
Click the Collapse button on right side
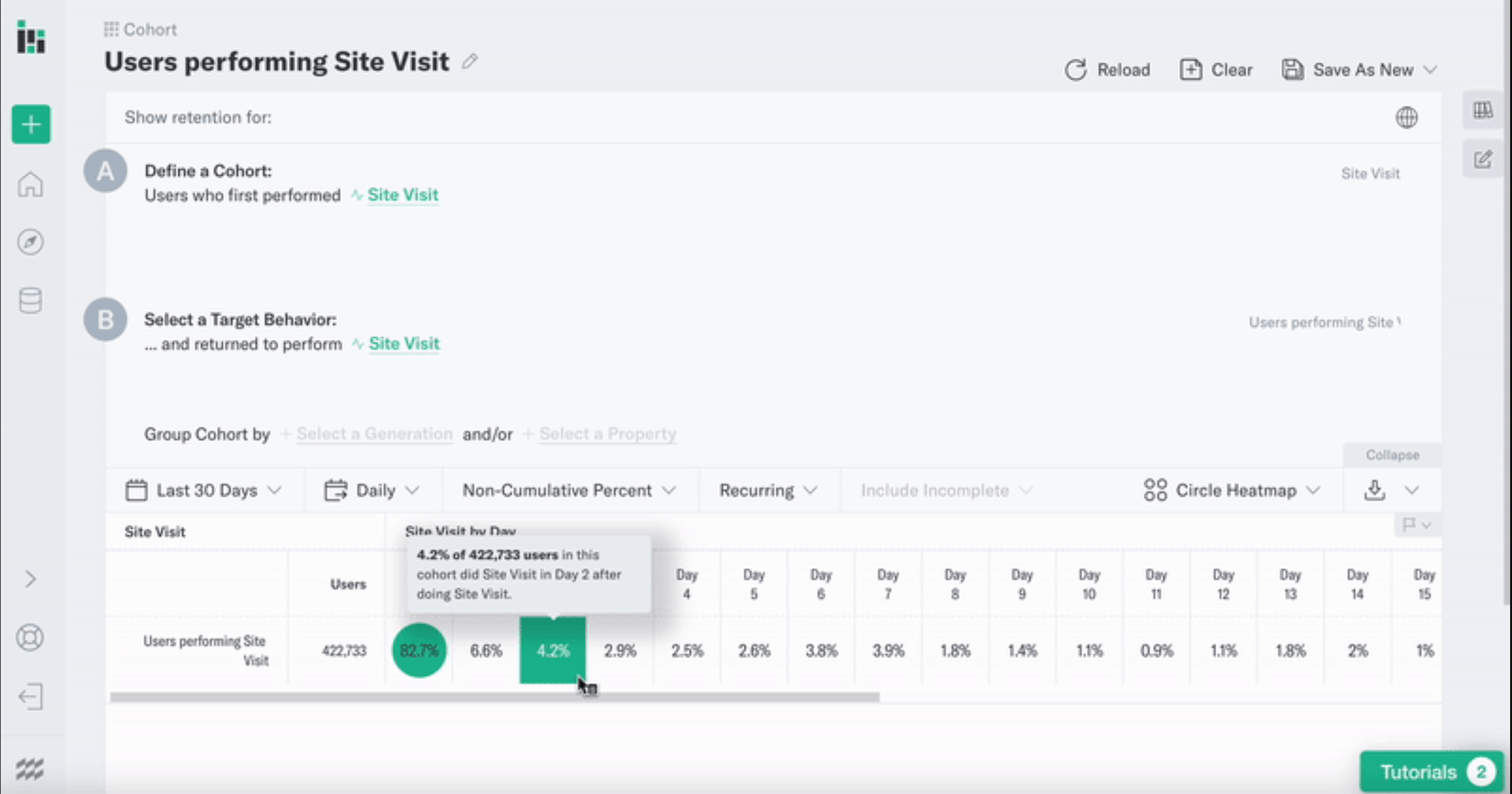[1393, 454]
